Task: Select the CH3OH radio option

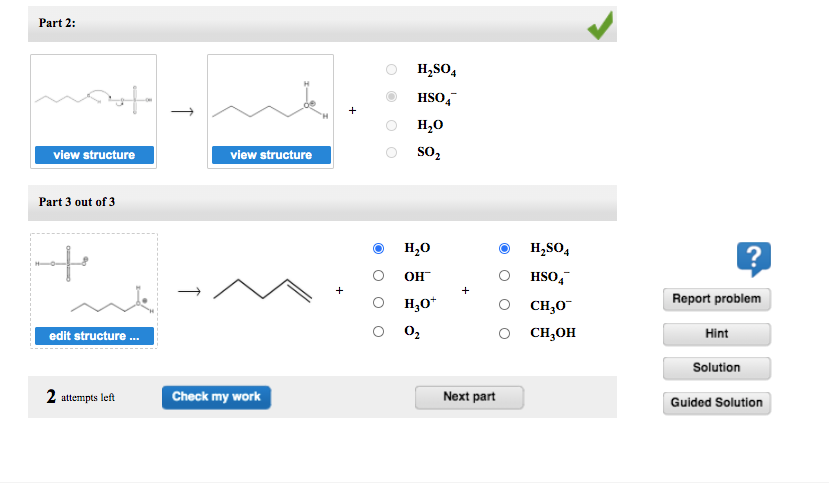Action: [504, 333]
